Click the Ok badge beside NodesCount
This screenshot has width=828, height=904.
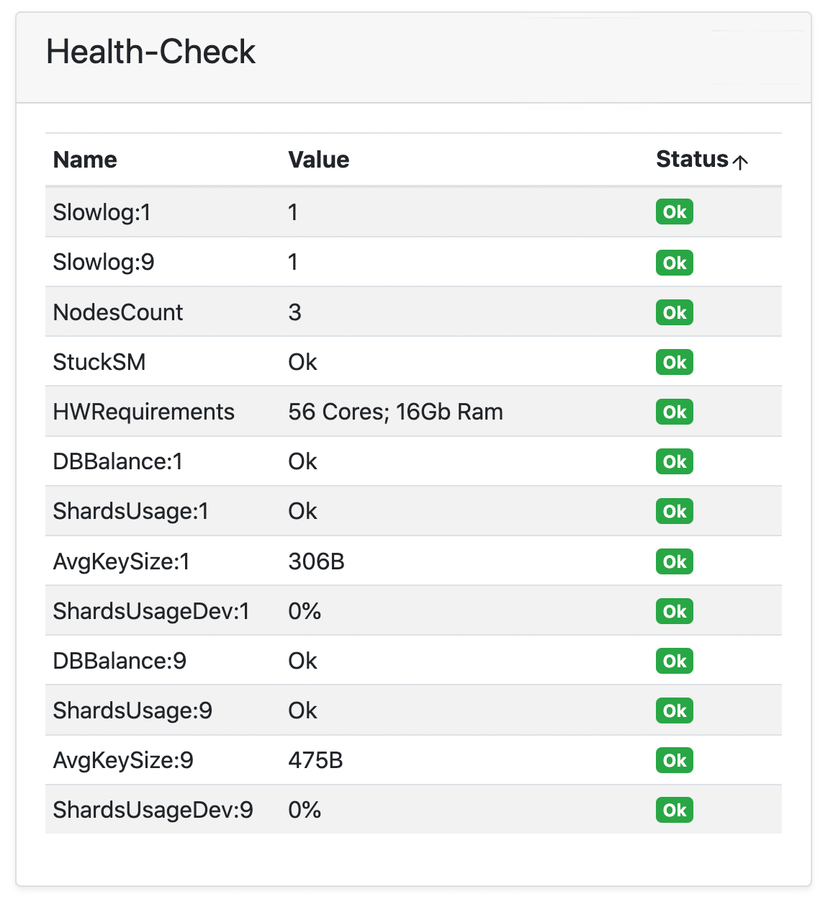click(674, 312)
